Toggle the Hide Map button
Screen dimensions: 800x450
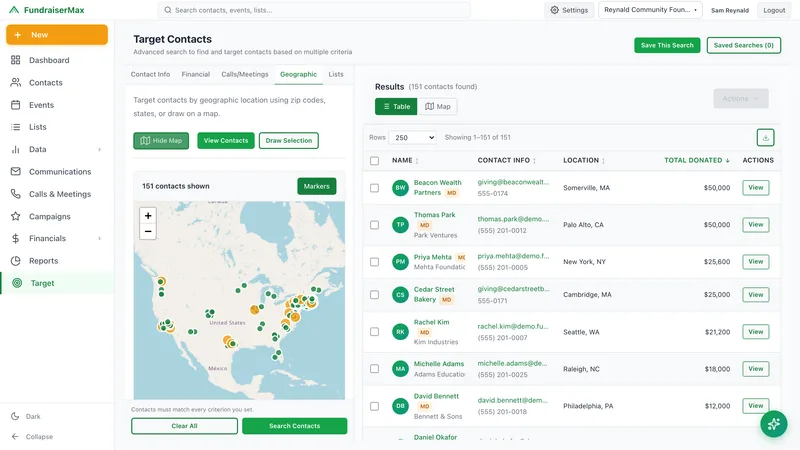click(x=161, y=141)
